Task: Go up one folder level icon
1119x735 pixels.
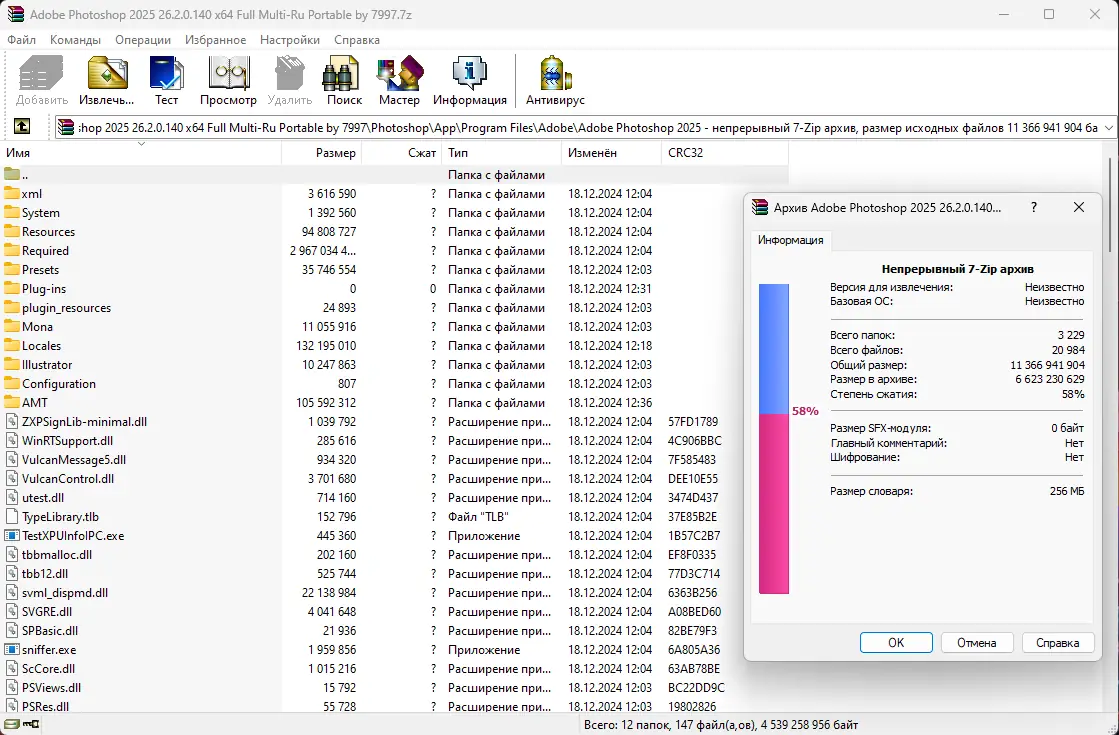Action: pos(22,127)
